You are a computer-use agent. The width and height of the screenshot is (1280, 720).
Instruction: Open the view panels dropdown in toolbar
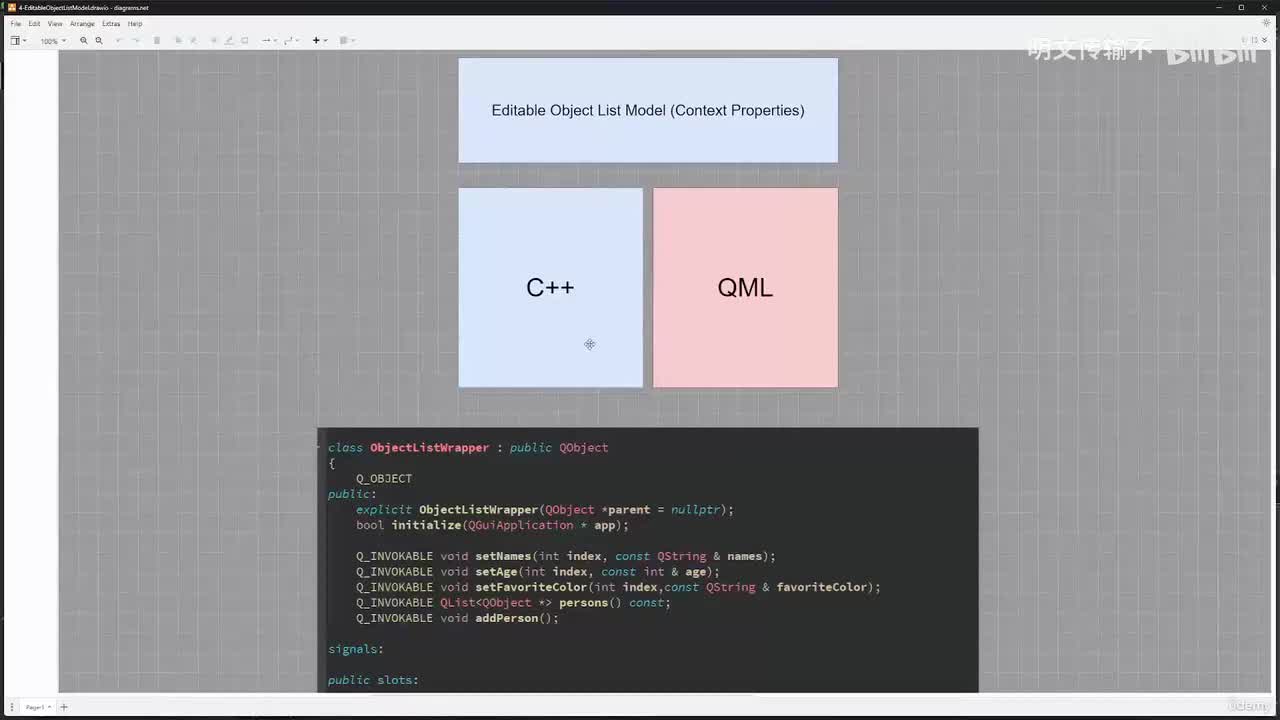point(18,41)
